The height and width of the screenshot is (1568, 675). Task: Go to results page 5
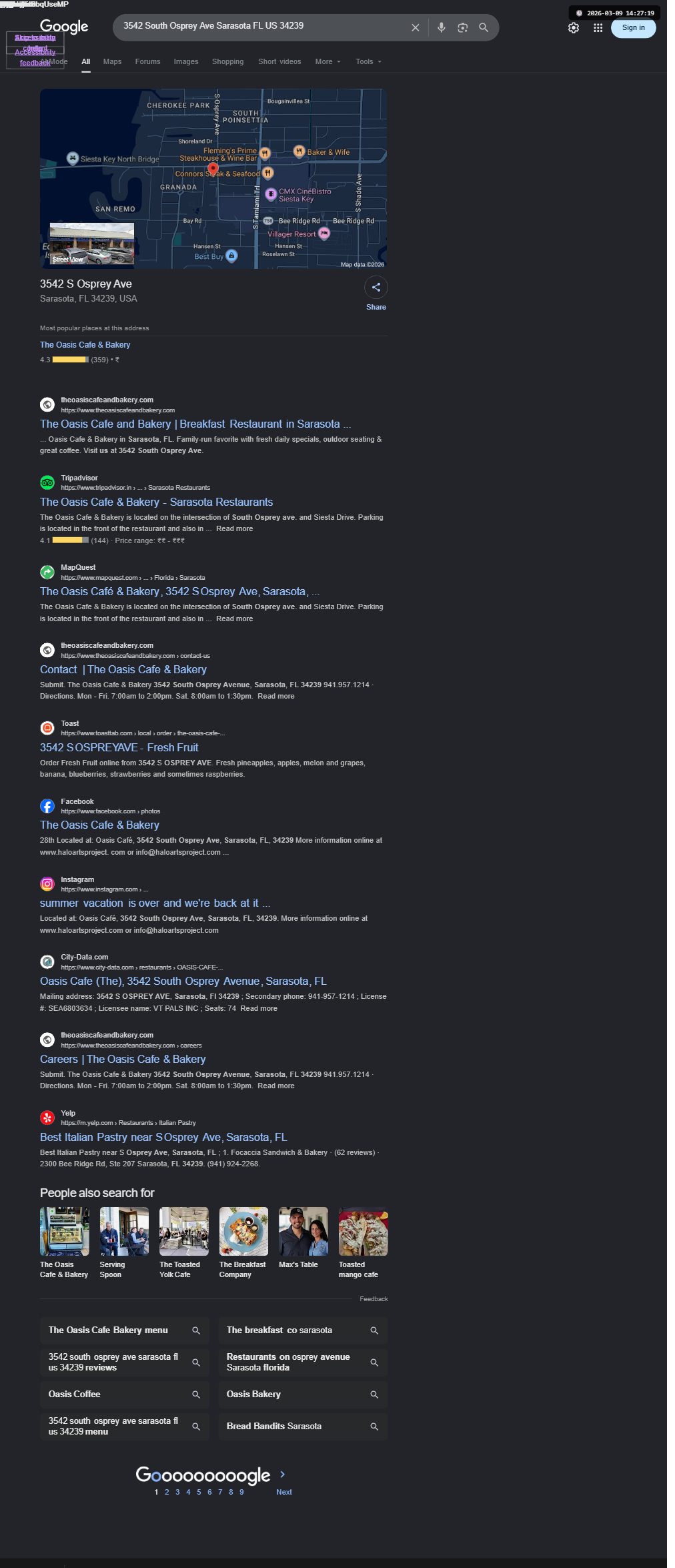199,1492
